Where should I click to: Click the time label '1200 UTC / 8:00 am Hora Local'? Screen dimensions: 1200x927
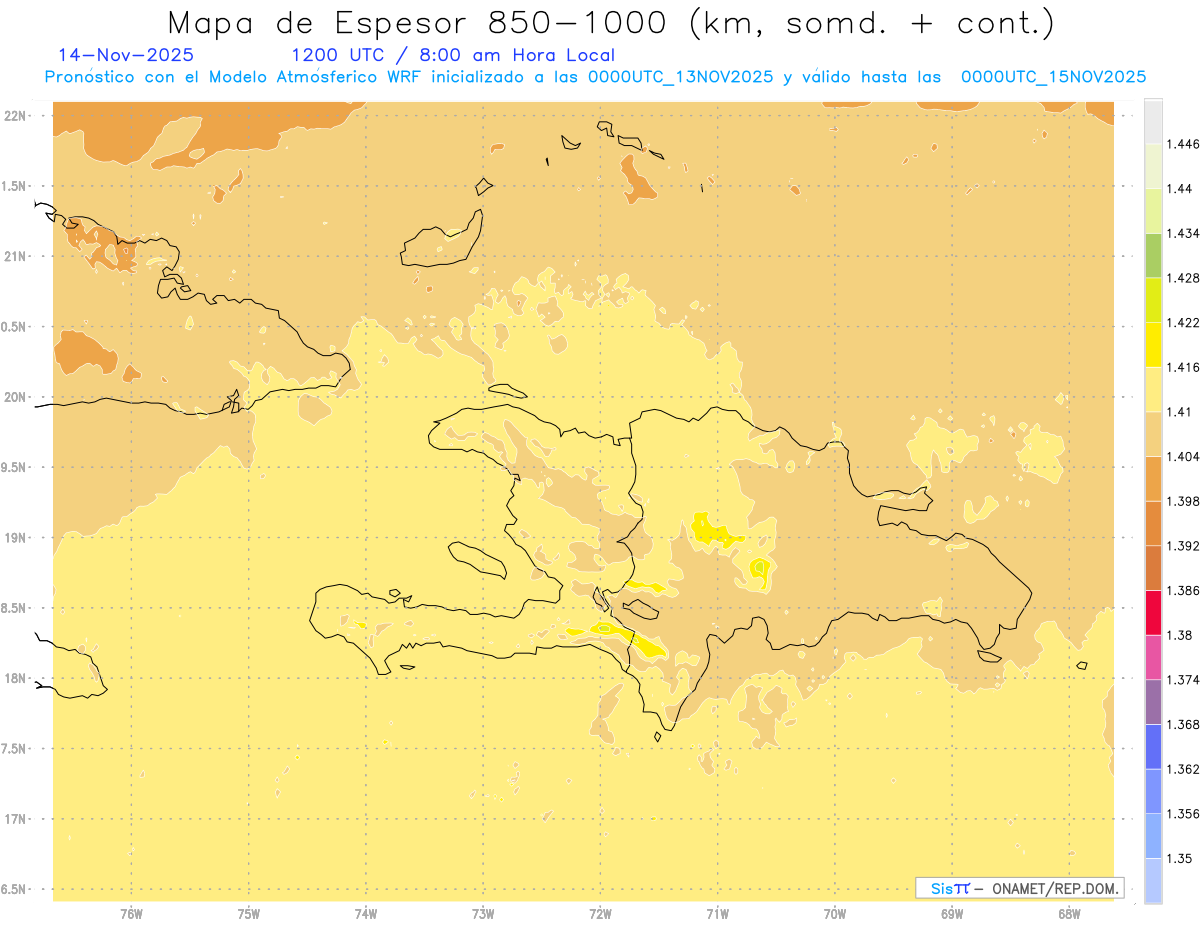(x=453, y=56)
